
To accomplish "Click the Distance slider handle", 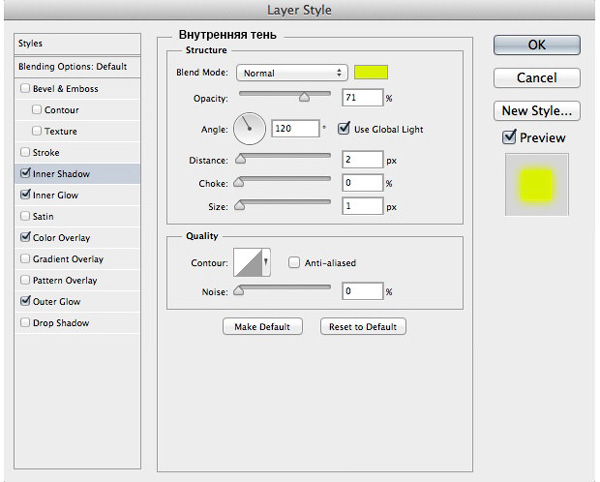I will coord(240,159).
